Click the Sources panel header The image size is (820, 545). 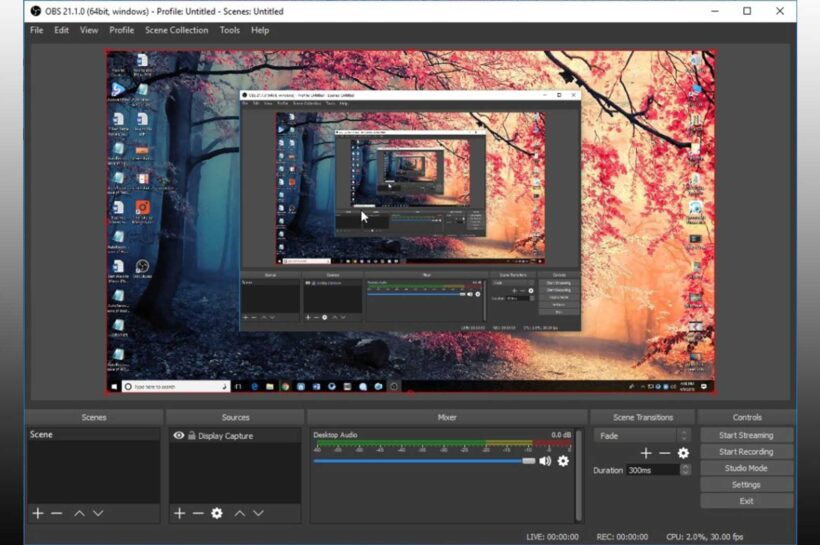[235, 417]
